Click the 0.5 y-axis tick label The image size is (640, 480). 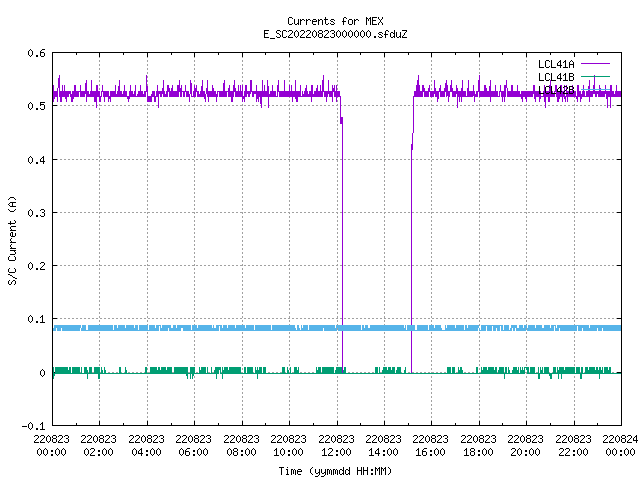click(x=36, y=106)
